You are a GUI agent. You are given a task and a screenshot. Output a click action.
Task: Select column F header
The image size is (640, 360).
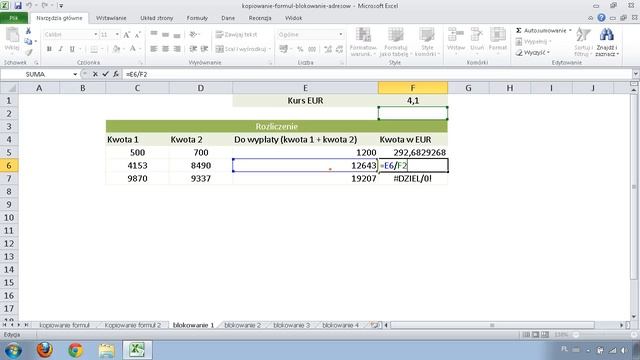[413, 88]
